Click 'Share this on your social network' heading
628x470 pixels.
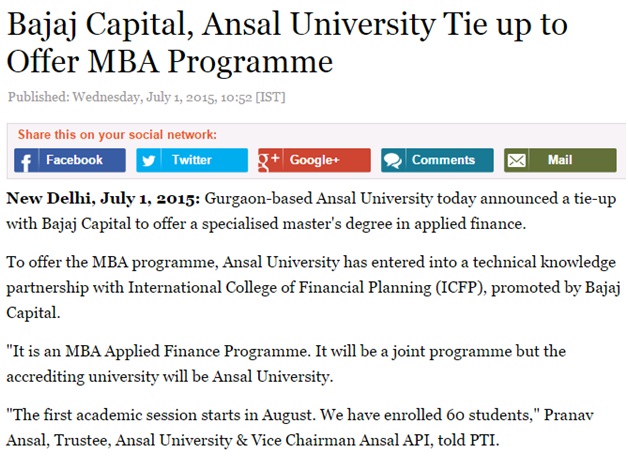[x=117, y=135]
